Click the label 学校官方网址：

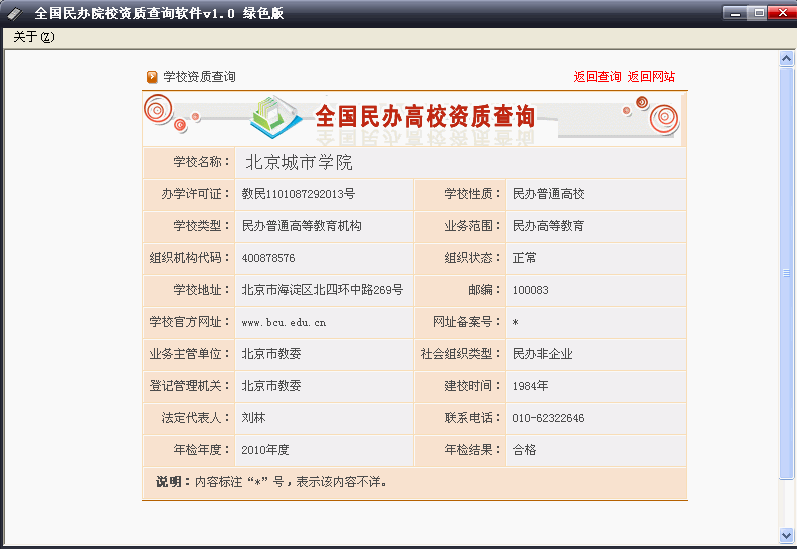pyautogui.click(x=190, y=322)
